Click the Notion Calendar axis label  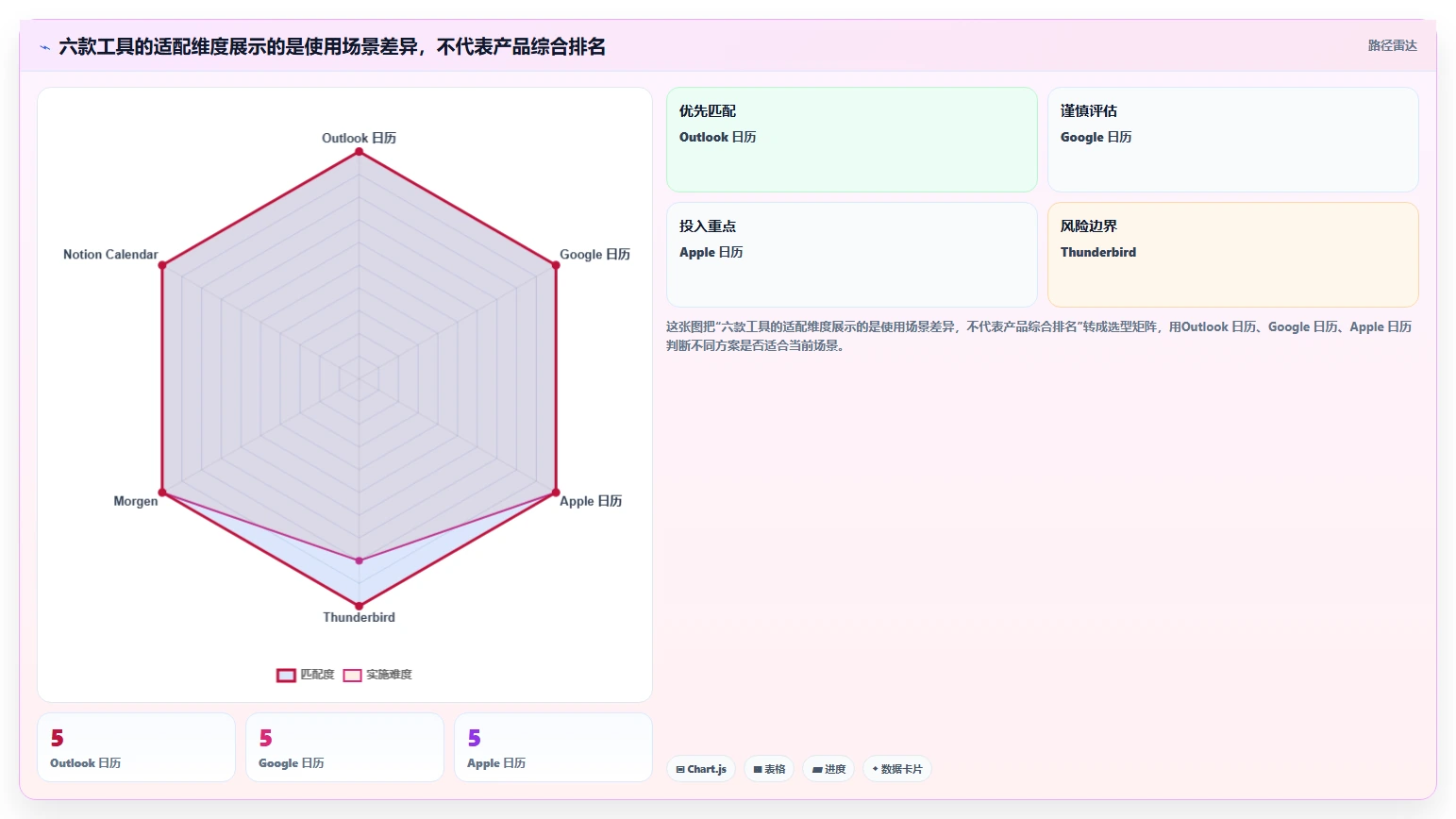(x=110, y=255)
